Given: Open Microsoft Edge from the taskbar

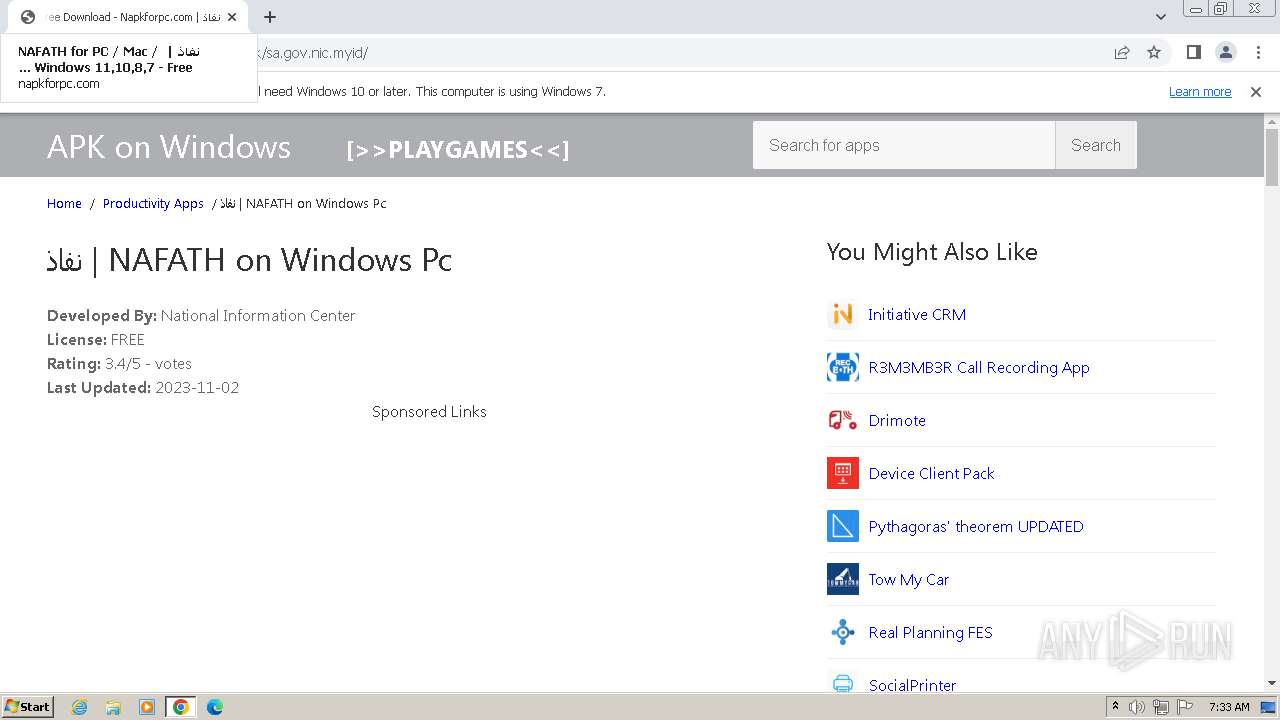Looking at the screenshot, I should pyautogui.click(x=214, y=707).
